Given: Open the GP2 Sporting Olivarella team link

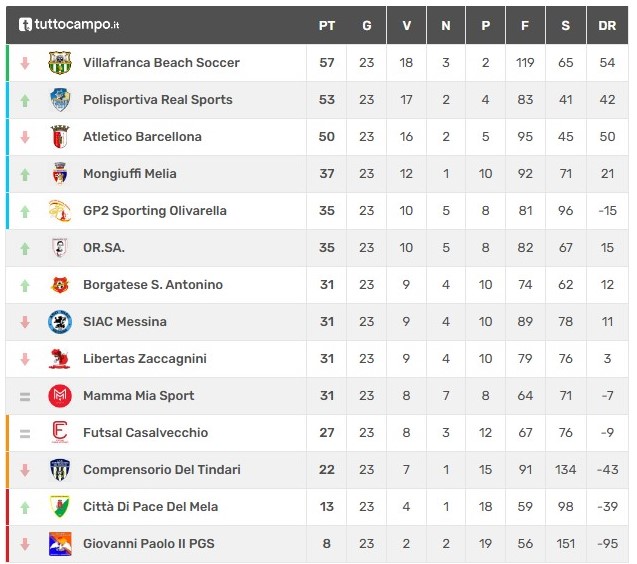Looking at the screenshot, I should [x=155, y=211].
